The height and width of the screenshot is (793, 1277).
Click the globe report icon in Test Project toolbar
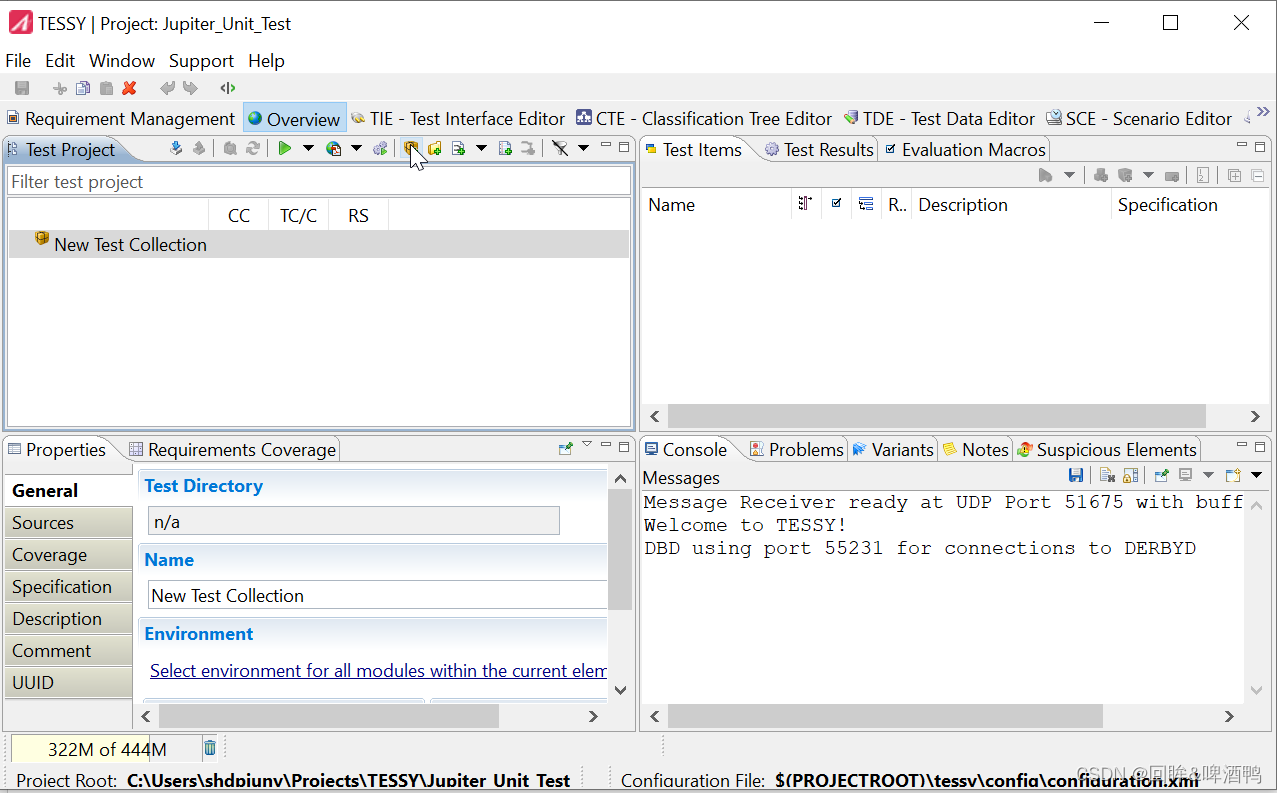click(333, 148)
